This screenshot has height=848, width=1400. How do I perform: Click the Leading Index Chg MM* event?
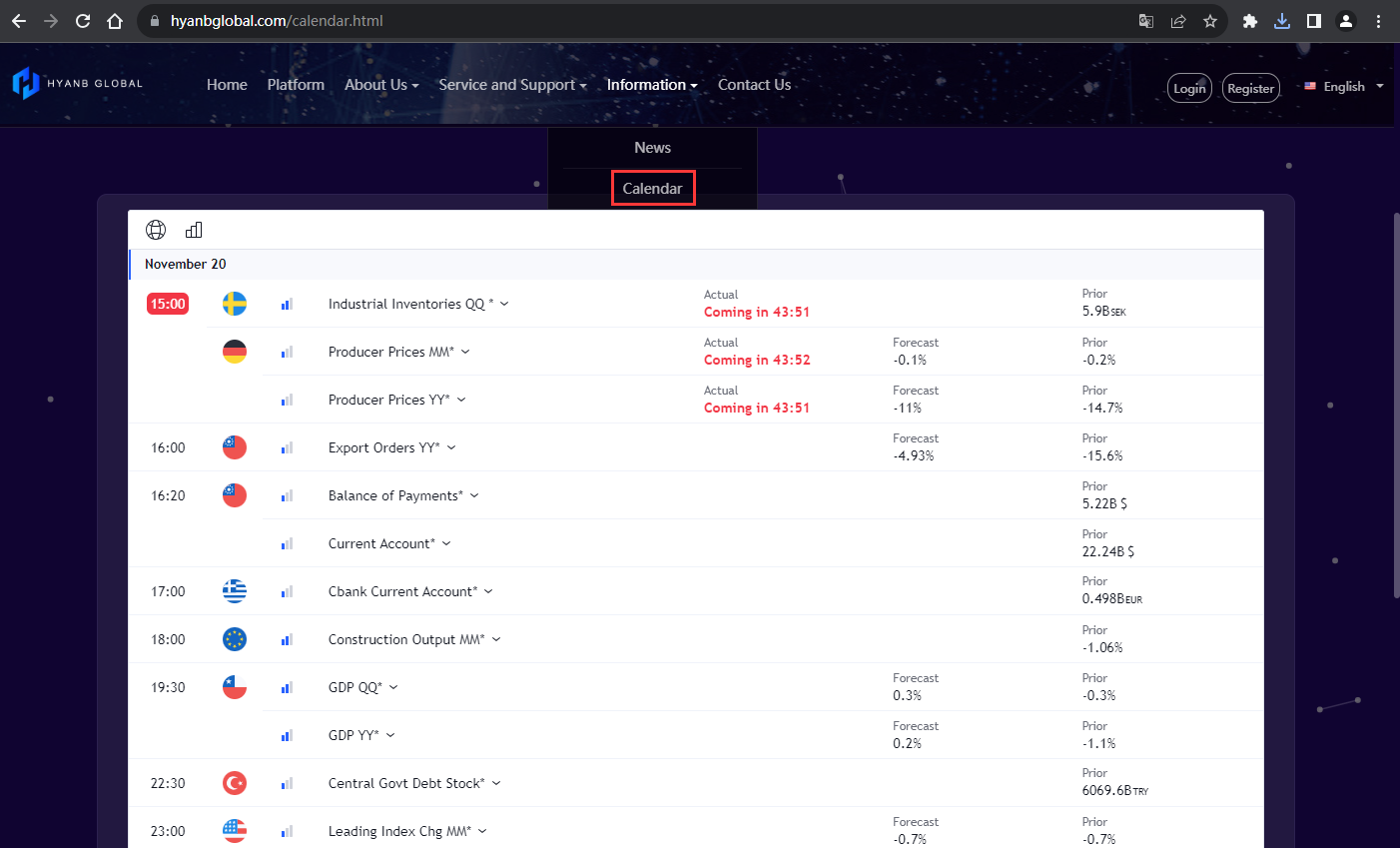pos(399,831)
